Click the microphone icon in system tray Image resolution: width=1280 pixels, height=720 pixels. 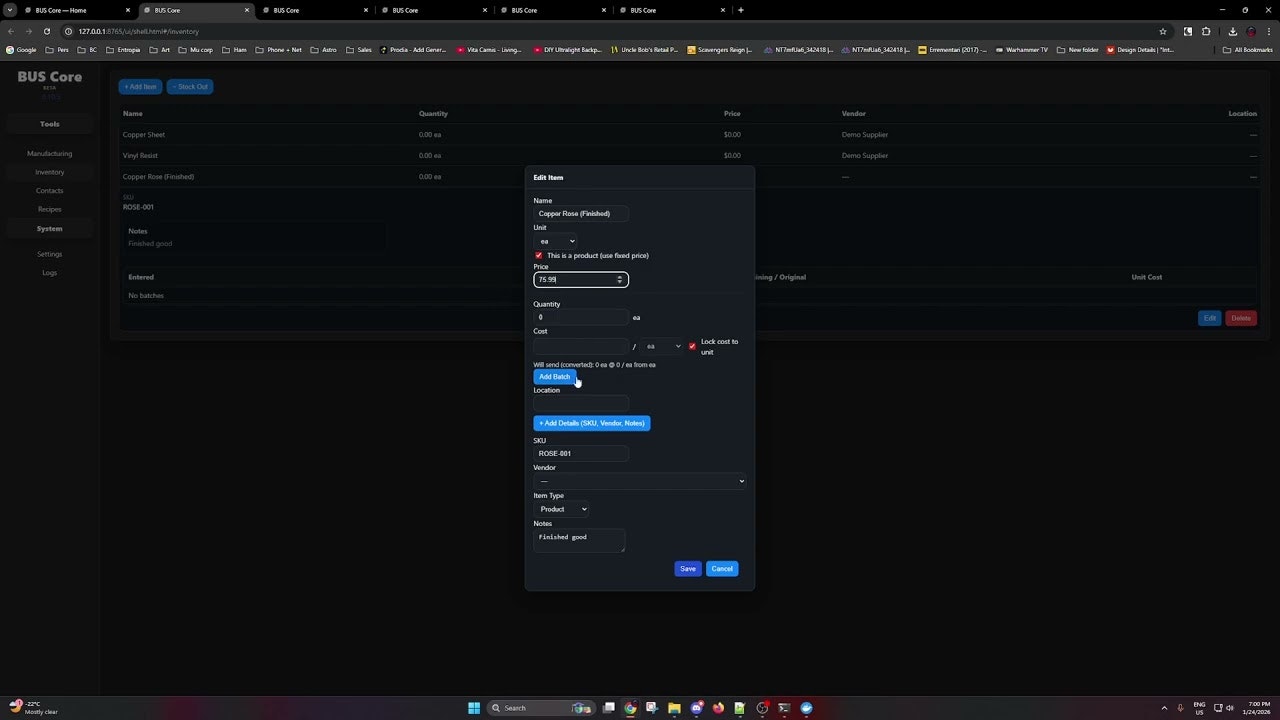pyautogui.click(x=1180, y=708)
